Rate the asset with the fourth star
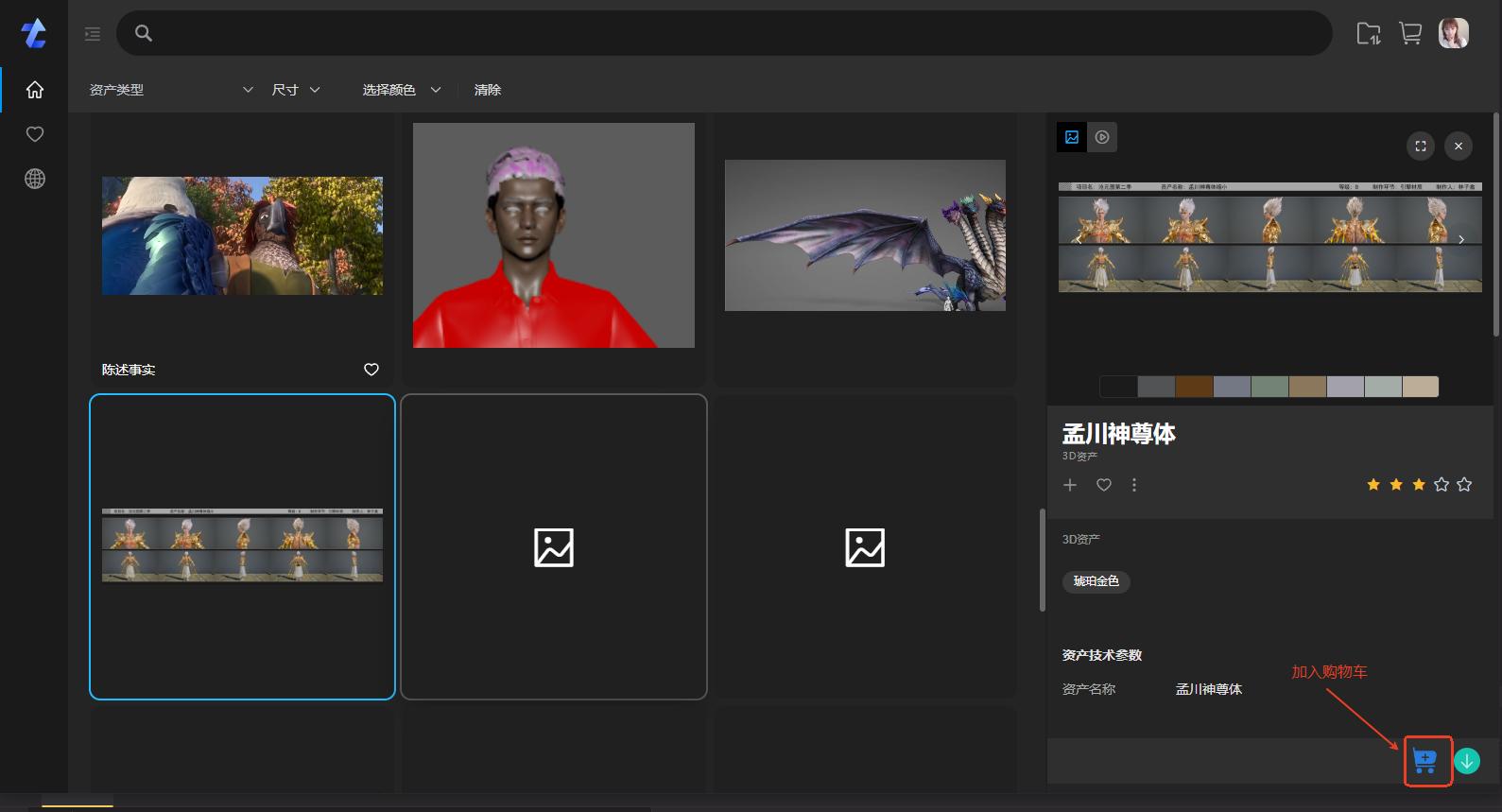 pos(1441,485)
